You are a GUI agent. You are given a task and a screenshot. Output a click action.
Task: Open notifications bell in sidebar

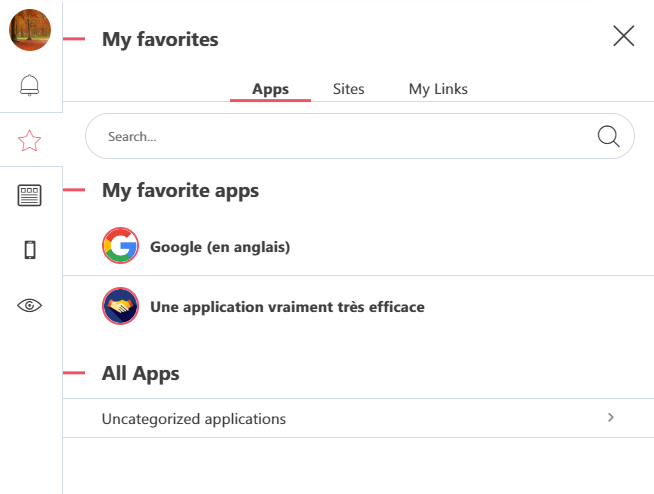pos(30,85)
